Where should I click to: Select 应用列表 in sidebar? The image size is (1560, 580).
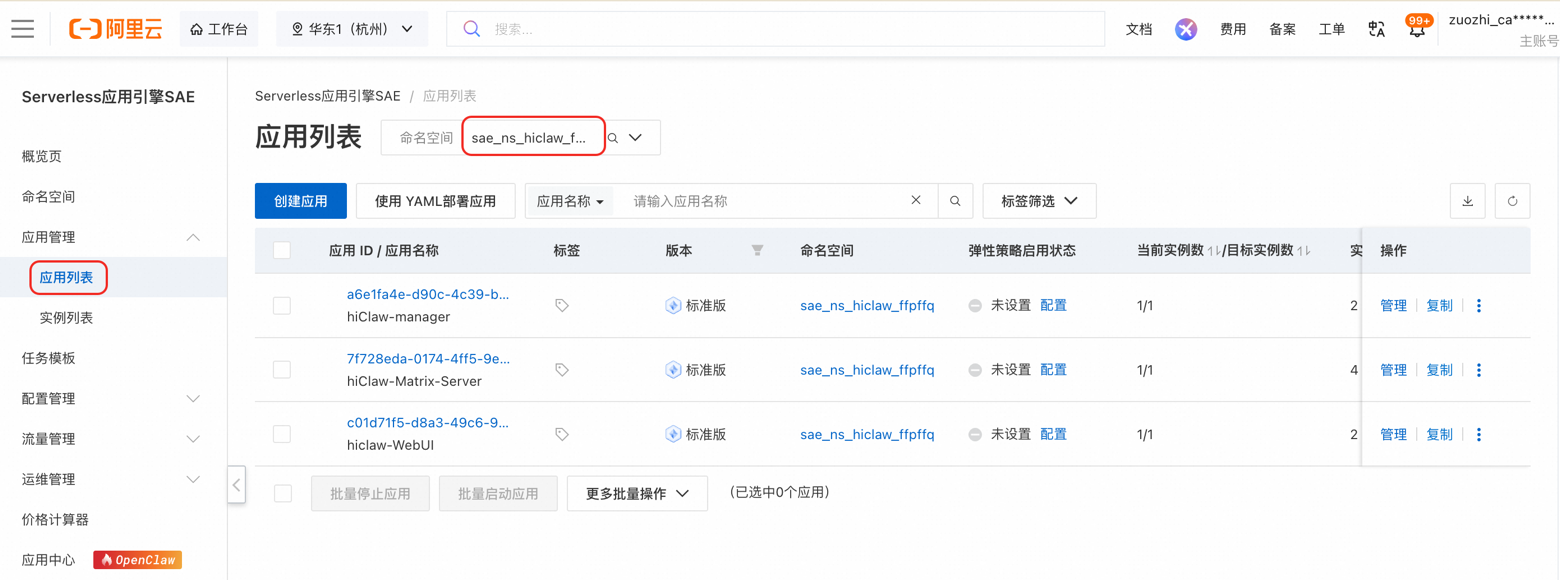[66, 278]
